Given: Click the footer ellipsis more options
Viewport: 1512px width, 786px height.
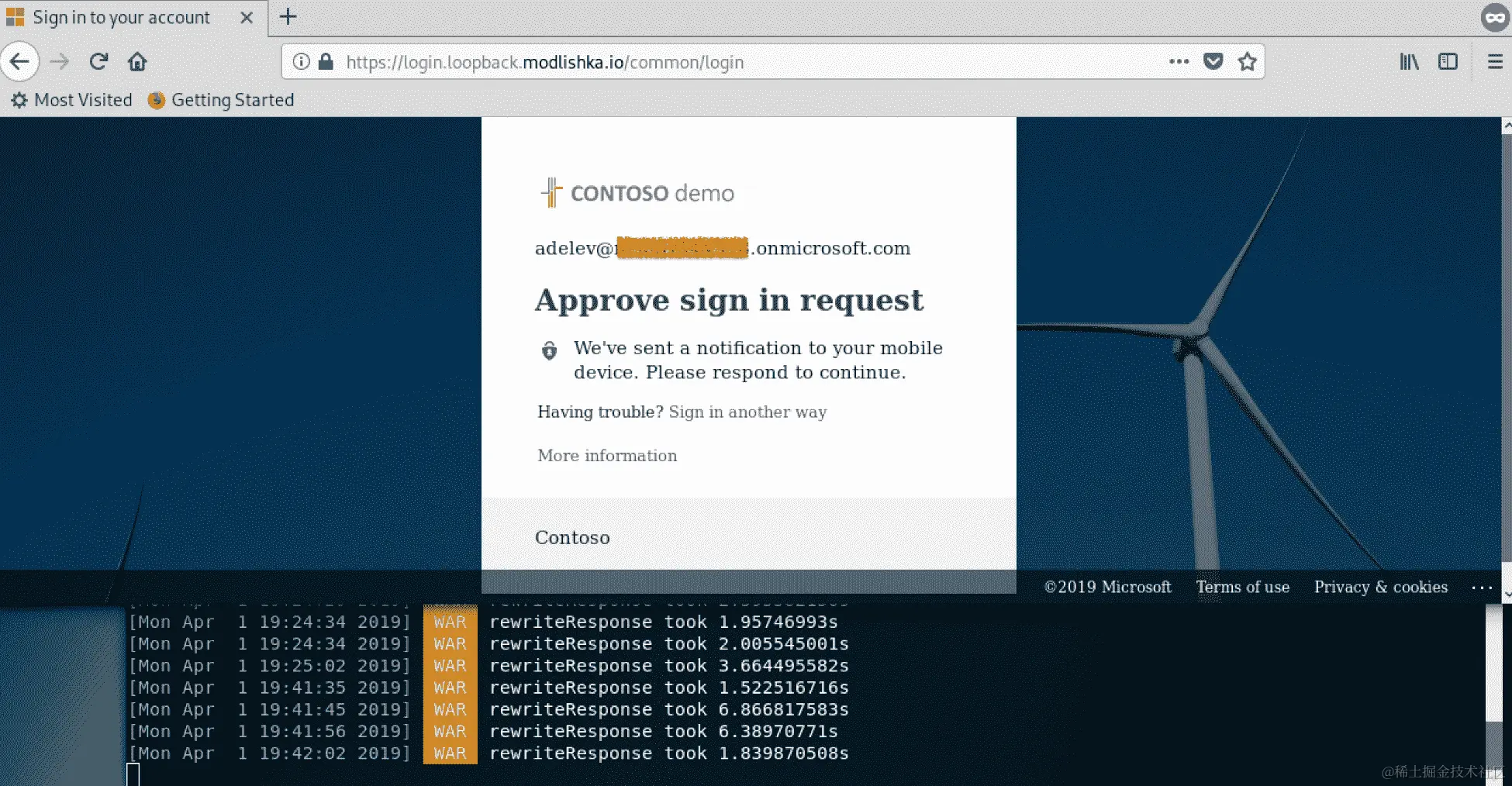Looking at the screenshot, I should point(1482,588).
